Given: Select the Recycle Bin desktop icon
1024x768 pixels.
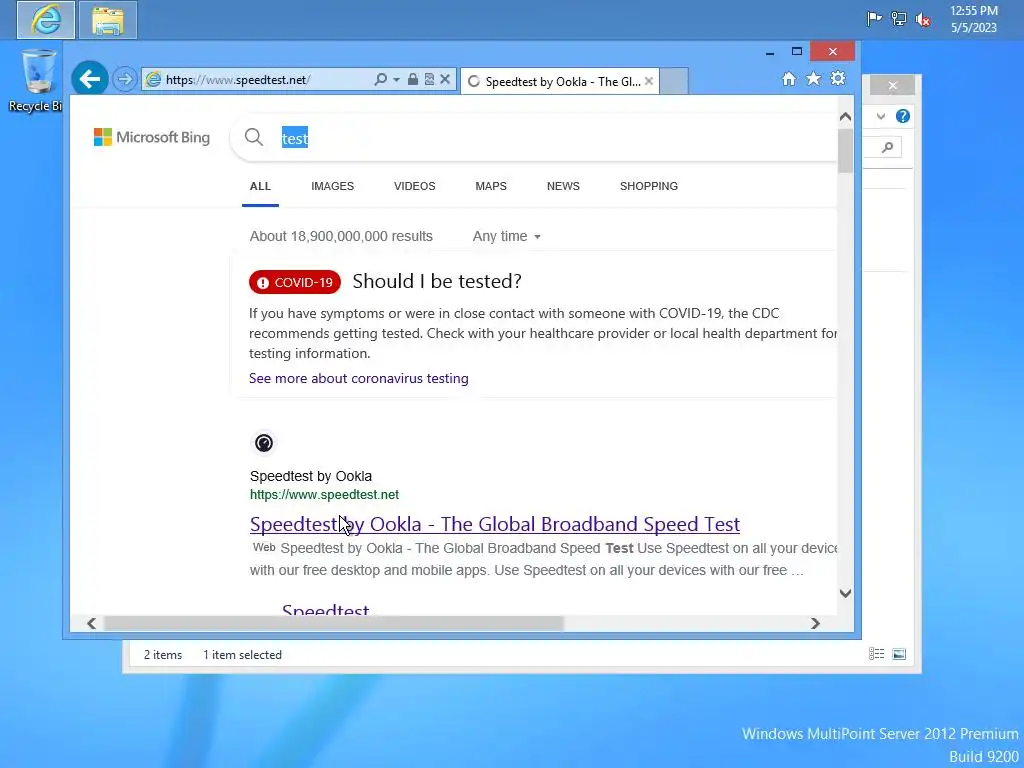Looking at the screenshot, I should tap(36, 80).
